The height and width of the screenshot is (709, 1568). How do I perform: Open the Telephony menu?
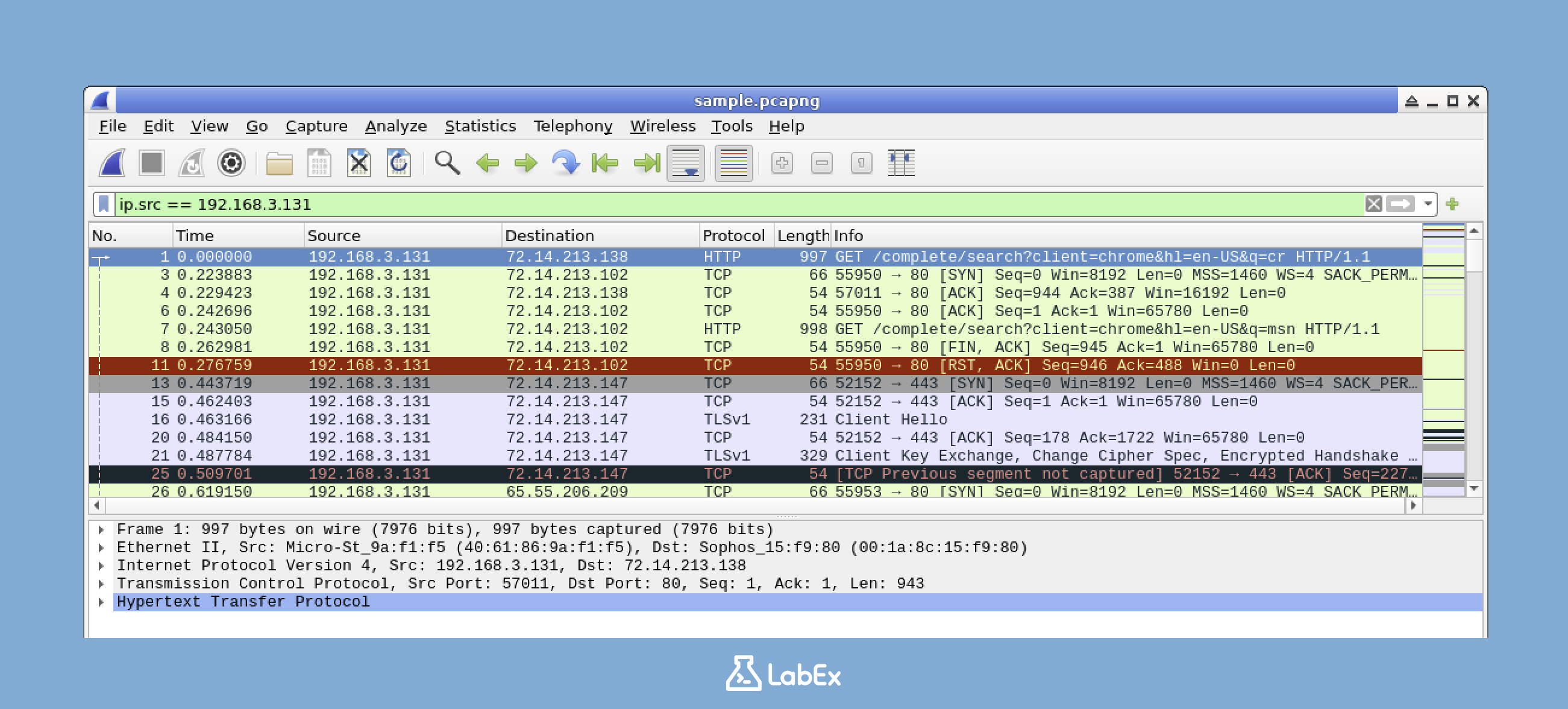(x=572, y=126)
